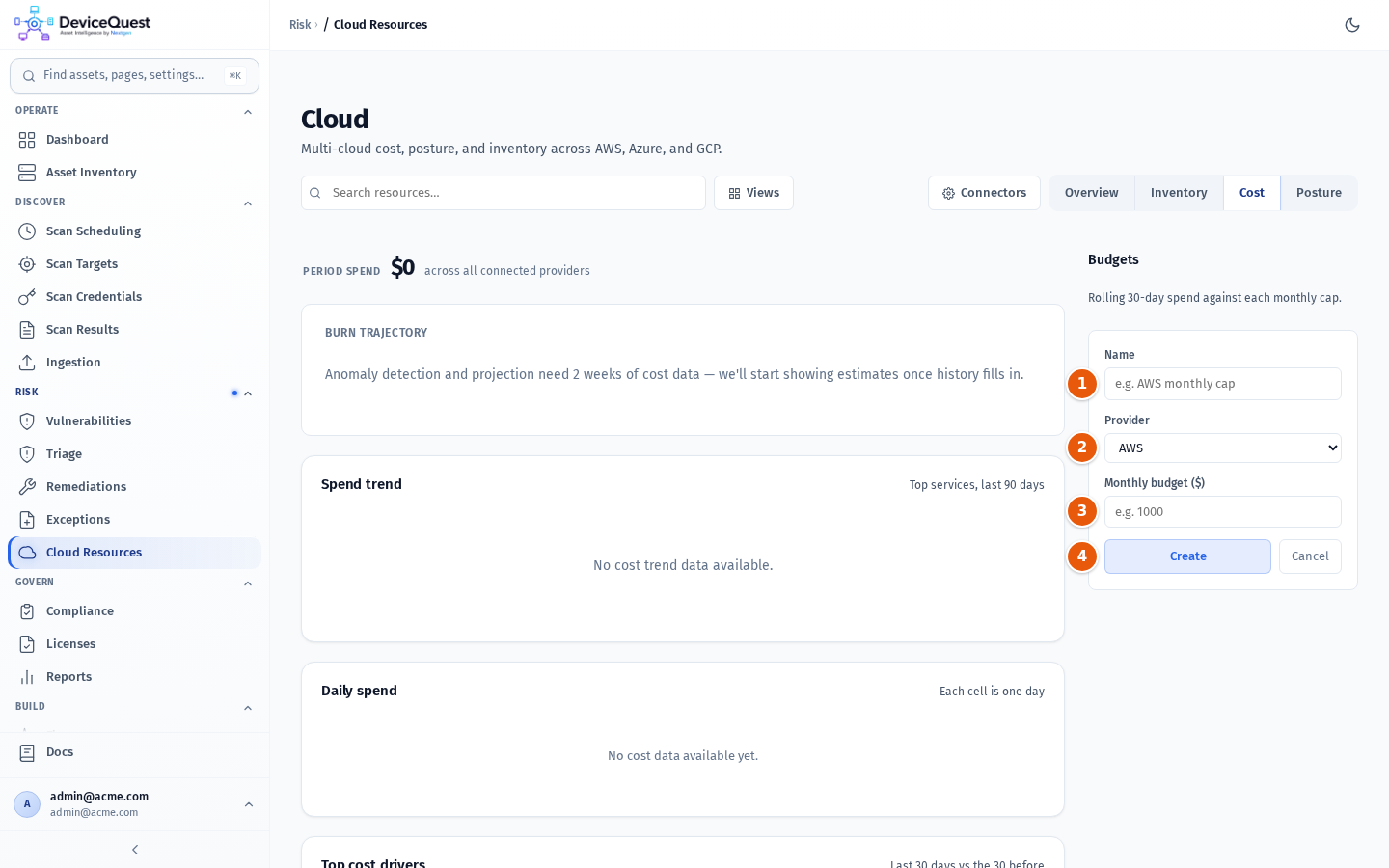
Task: Focus the Monthly budget amount field
Action: 1223,512
